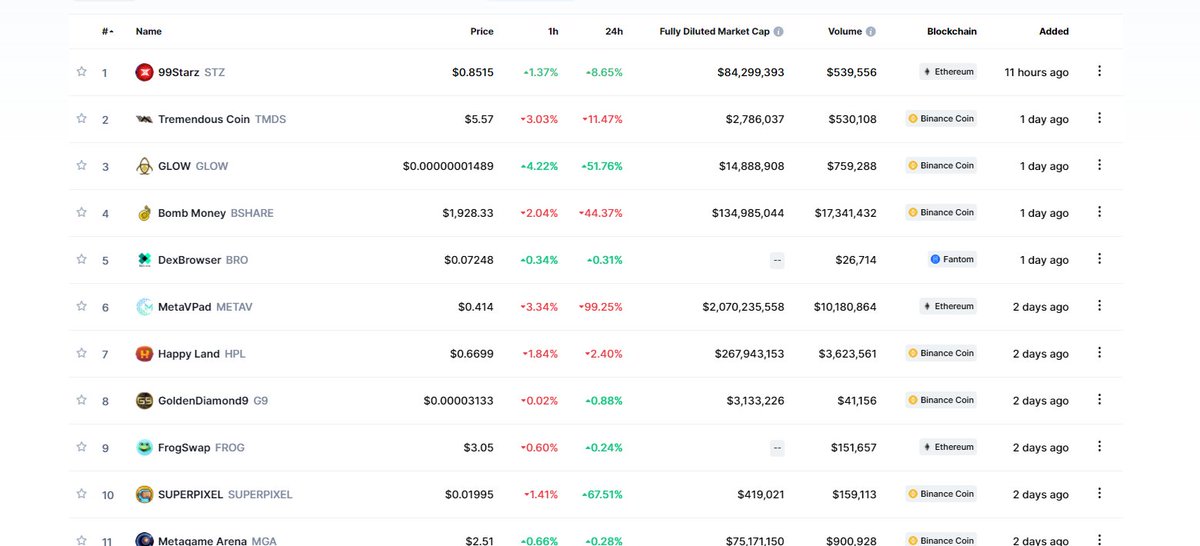Click the SUPERPIXEL logo icon
Viewport: 1200px width, 546px height.
(x=144, y=495)
